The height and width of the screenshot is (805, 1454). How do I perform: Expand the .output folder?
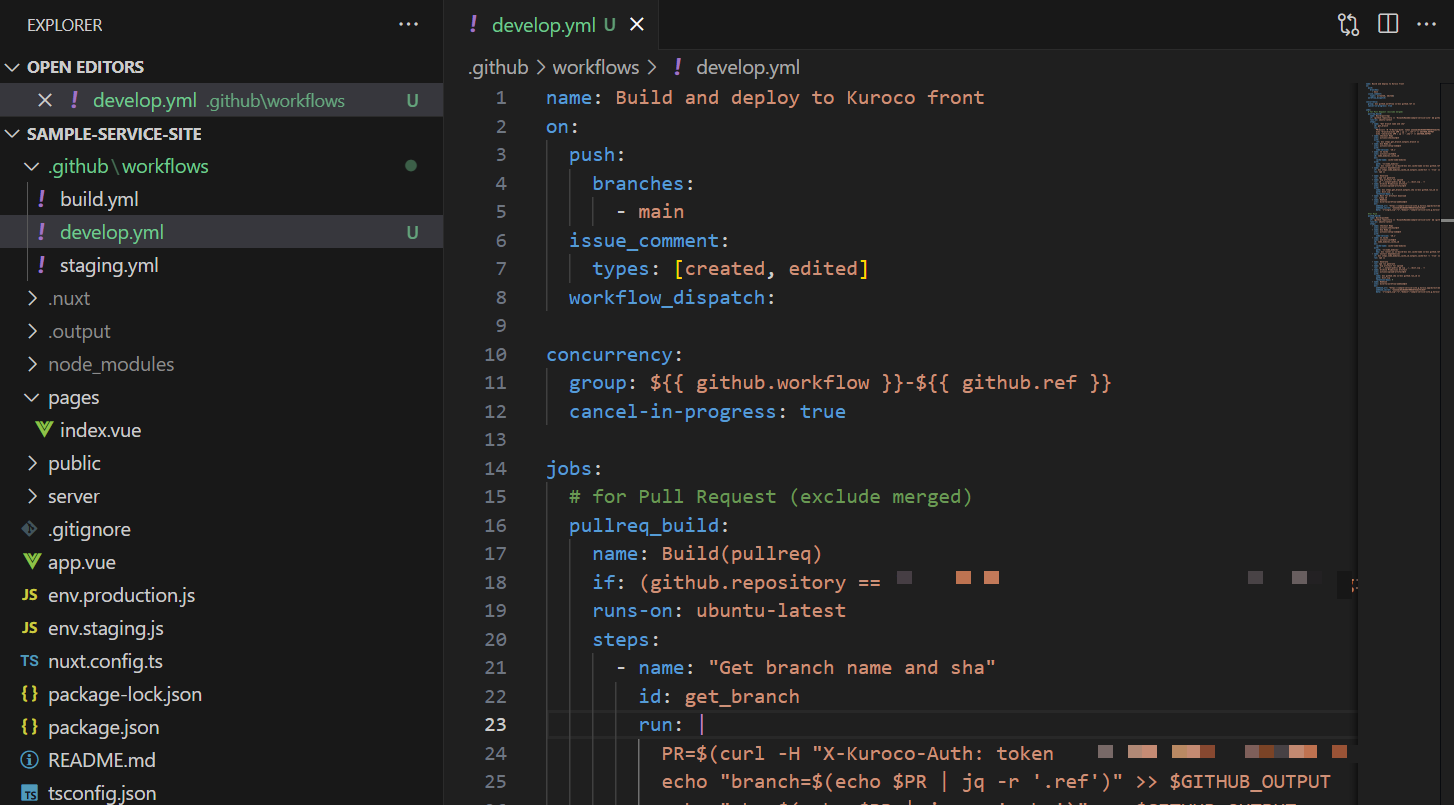tap(33, 331)
